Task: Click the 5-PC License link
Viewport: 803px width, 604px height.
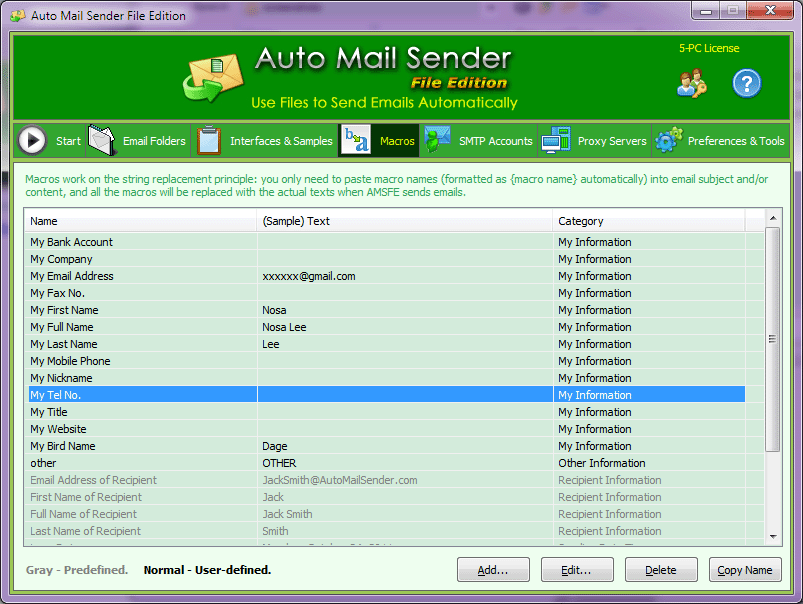Action: [709, 48]
